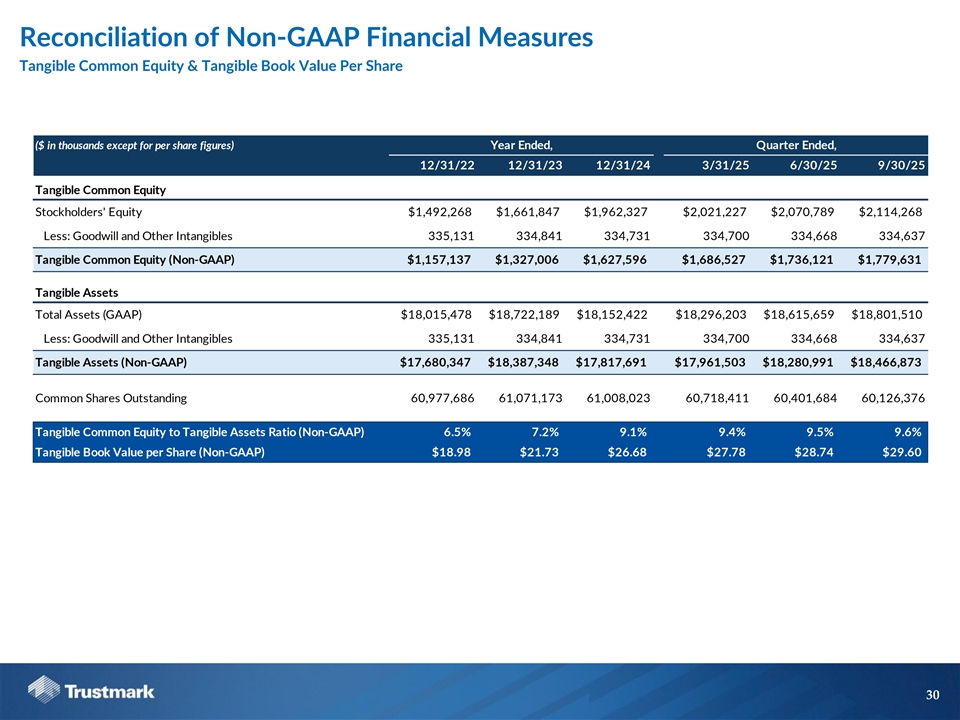This screenshot has width=960, height=720.
Task: Click the $2,114,268 stockholders' equity value
Action: point(889,212)
